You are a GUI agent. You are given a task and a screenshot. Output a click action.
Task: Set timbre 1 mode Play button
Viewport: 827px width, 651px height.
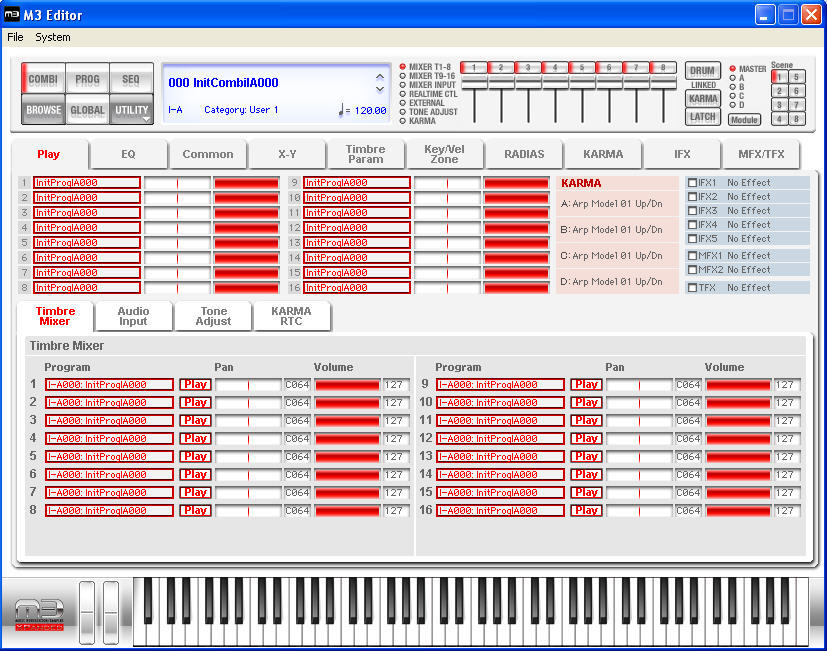(x=195, y=385)
